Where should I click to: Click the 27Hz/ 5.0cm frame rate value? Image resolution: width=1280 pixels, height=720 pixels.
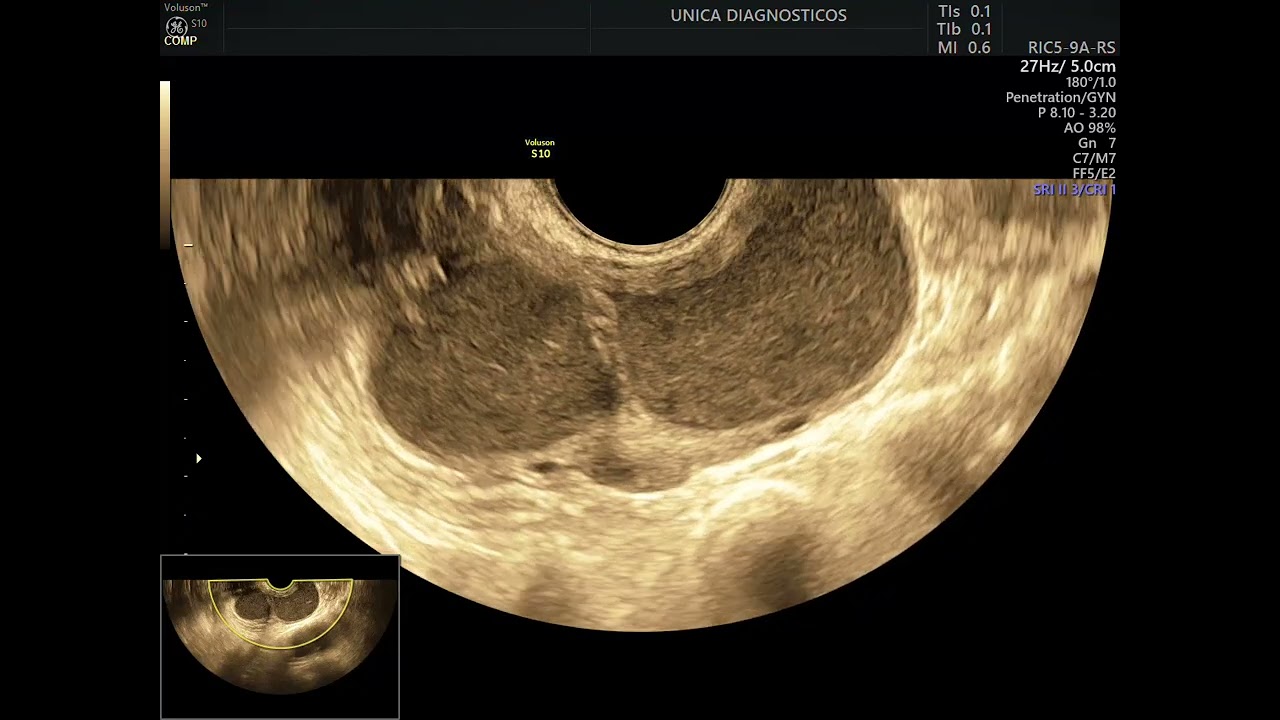(1067, 66)
